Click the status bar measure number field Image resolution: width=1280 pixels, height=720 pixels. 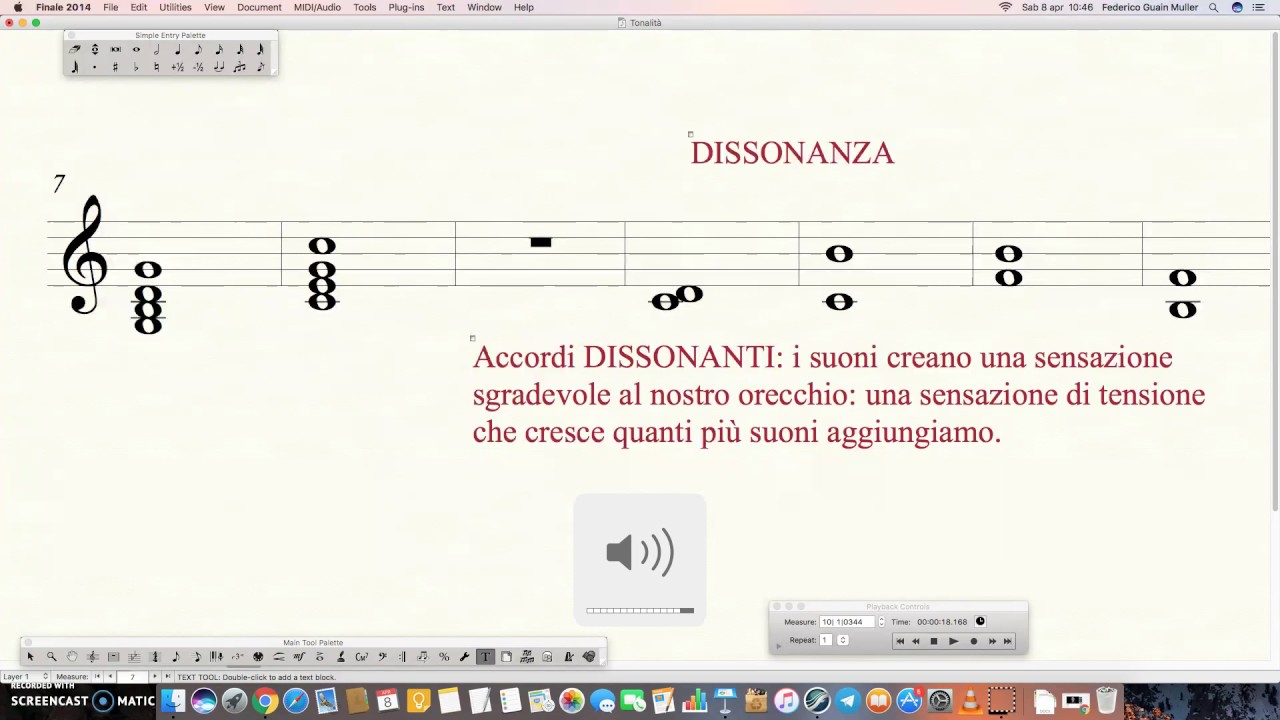(132, 677)
